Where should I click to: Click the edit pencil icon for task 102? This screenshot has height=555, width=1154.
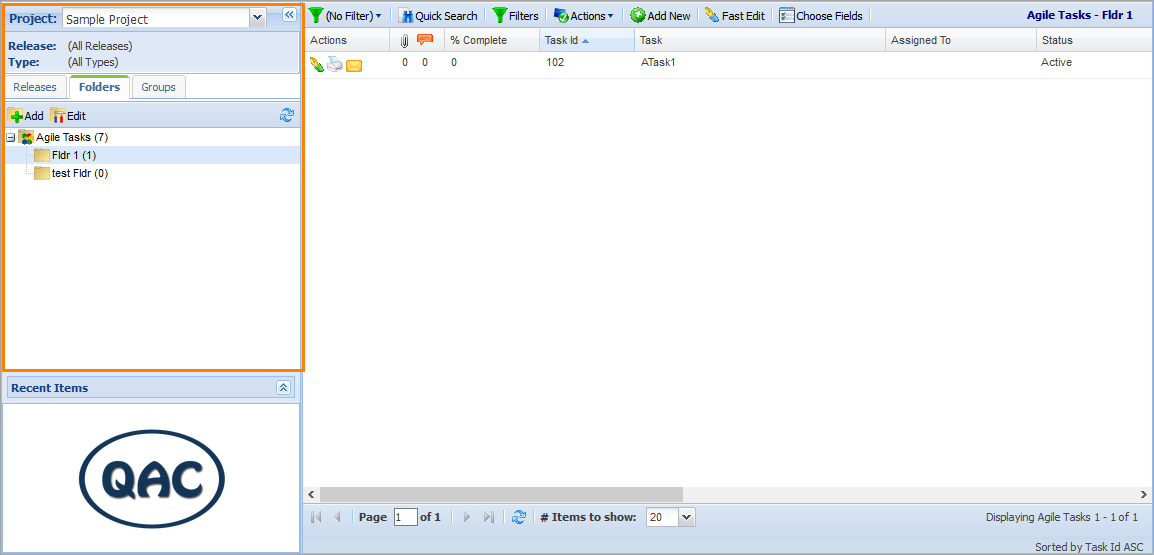tap(317, 65)
